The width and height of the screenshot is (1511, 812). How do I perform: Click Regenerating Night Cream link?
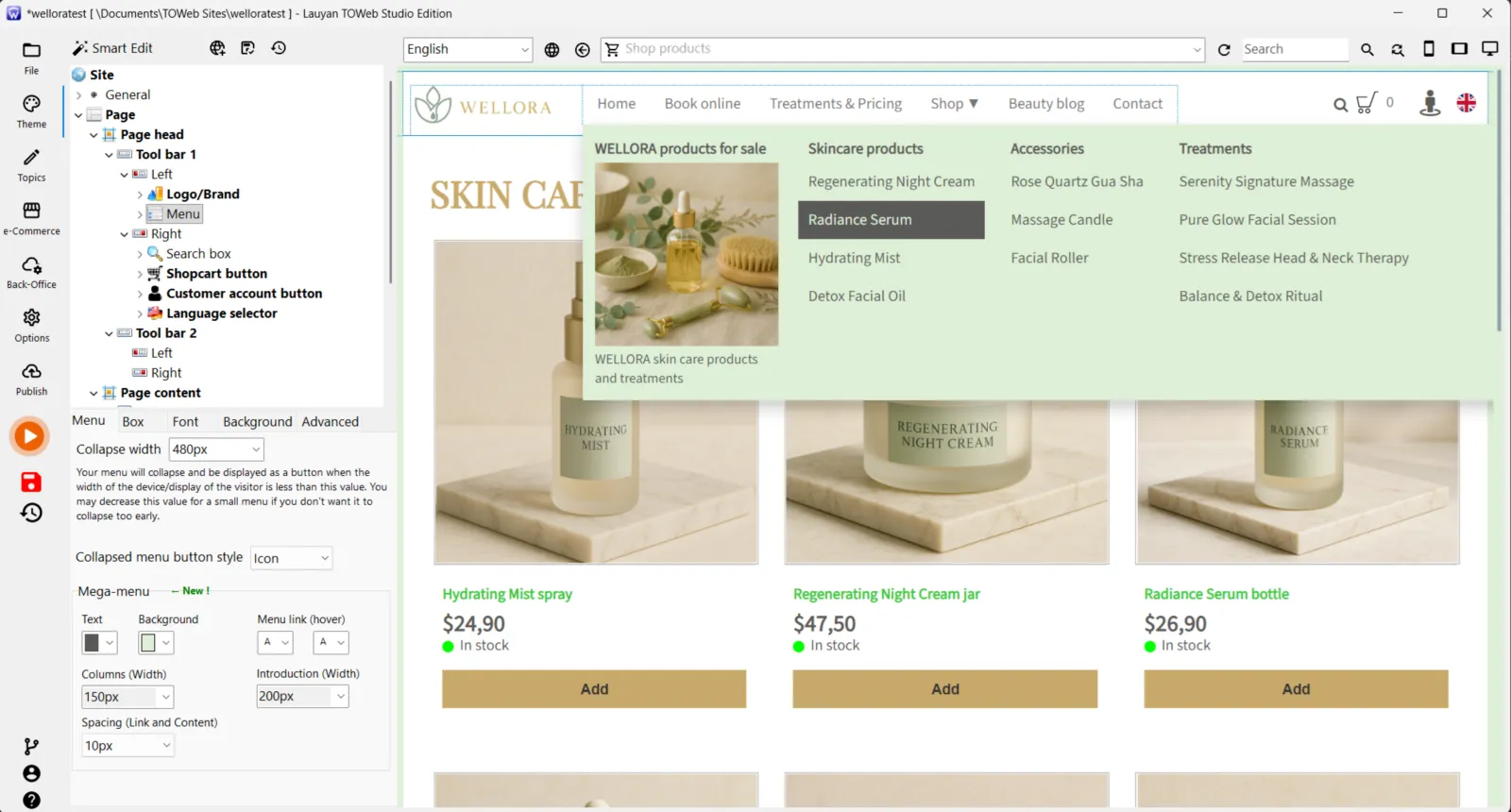point(891,182)
